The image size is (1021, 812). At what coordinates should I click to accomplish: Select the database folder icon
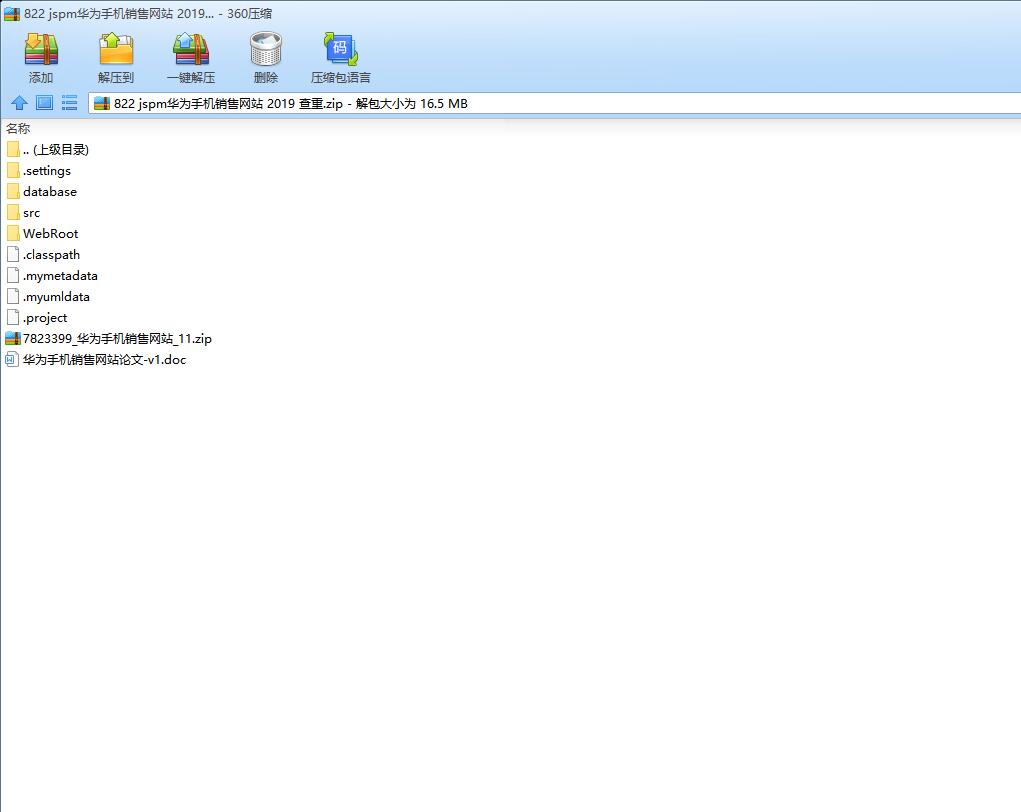coord(13,191)
